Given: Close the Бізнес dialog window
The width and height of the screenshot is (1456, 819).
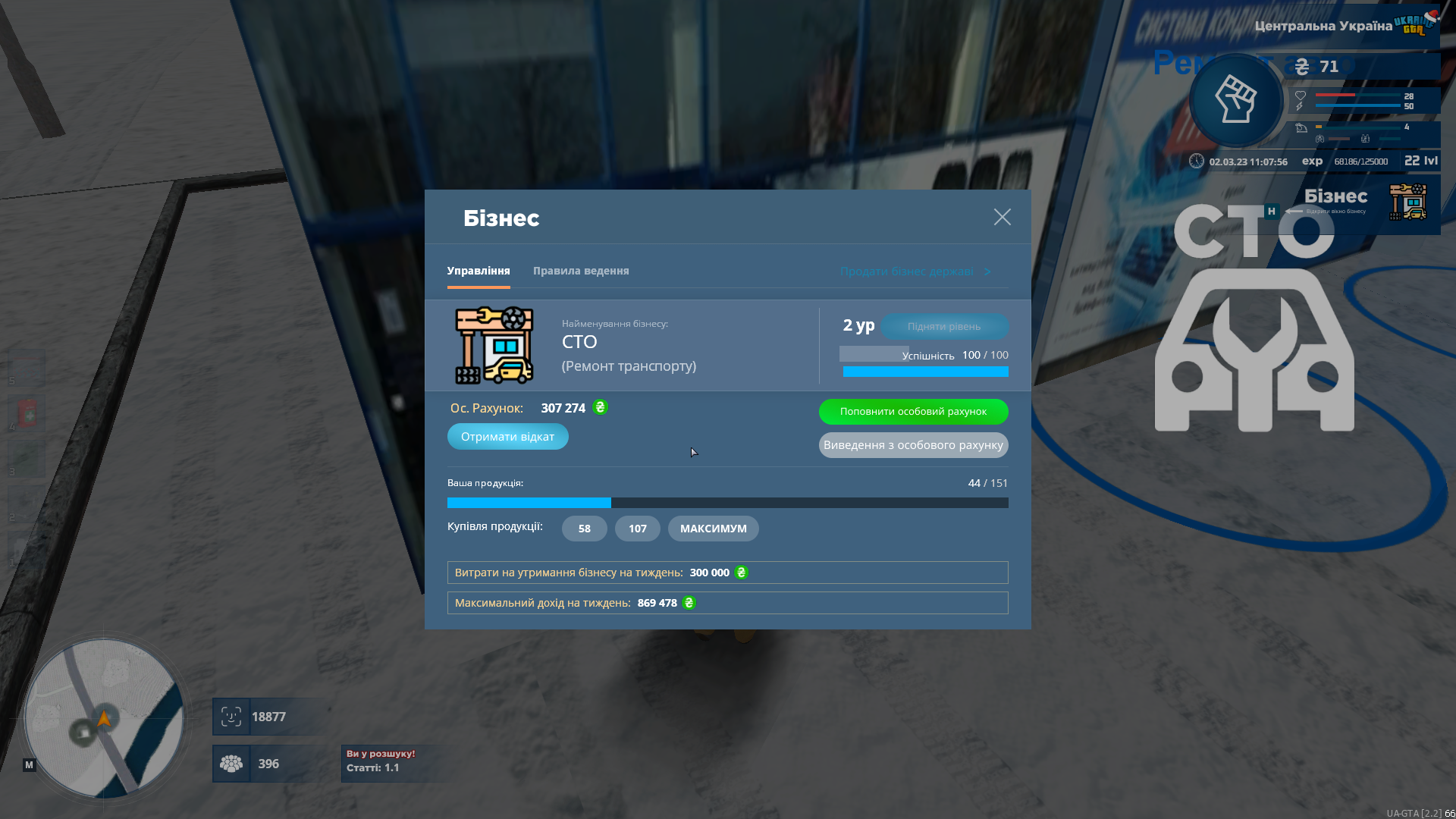Looking at the screenshot, I should coord(1002,217).
